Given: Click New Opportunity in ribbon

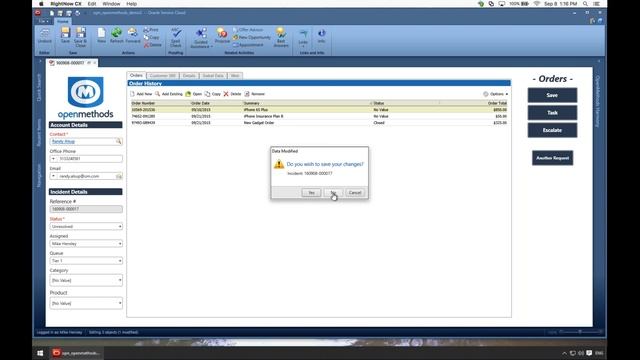Looking at the screenshot, I should pyautogui.click(x=251, y=37).
